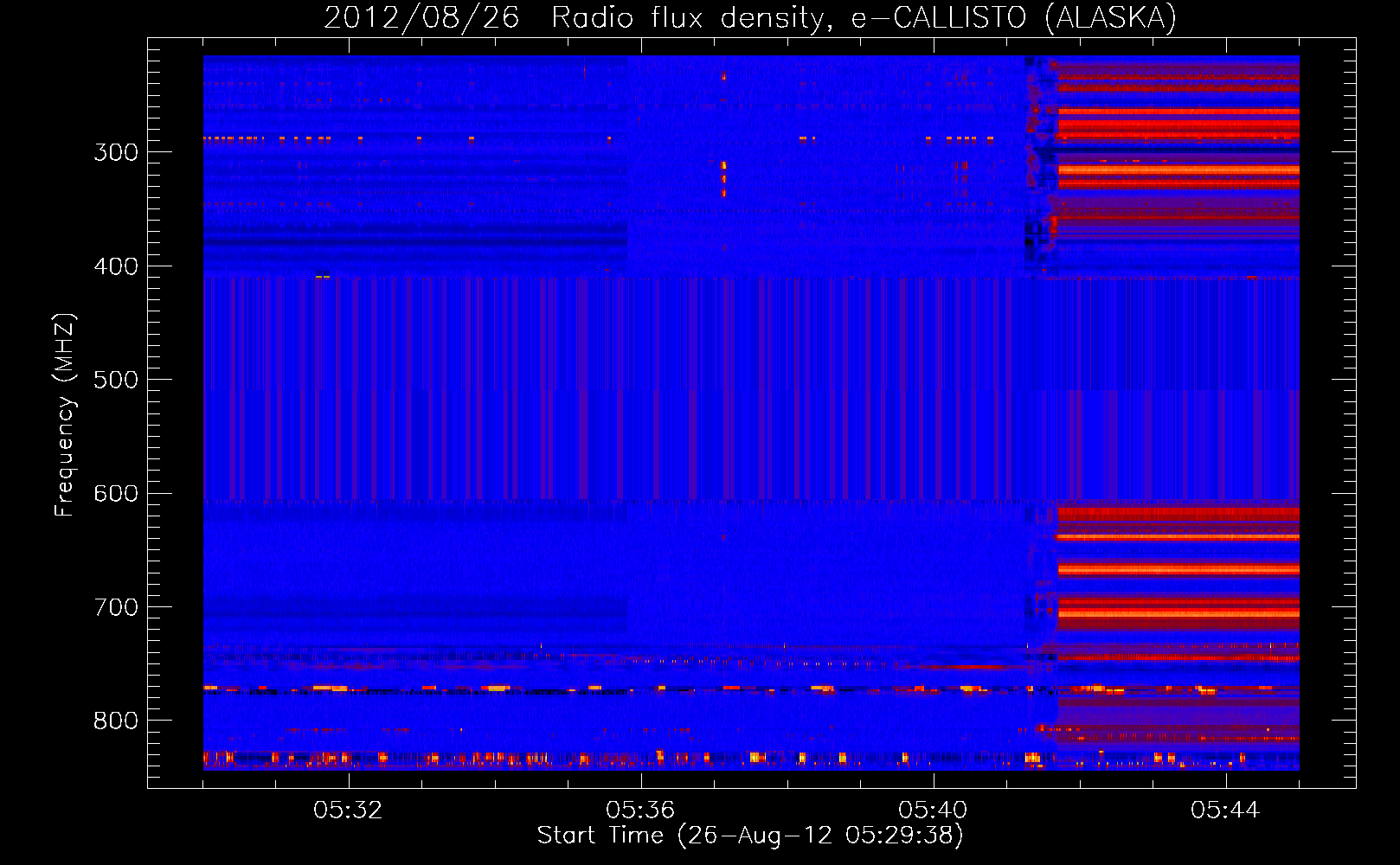Screen dimensions: 1400x865
Task: Click the 'e-CALLISTO (ALASKA)' title text
Action: [1014, 17]
